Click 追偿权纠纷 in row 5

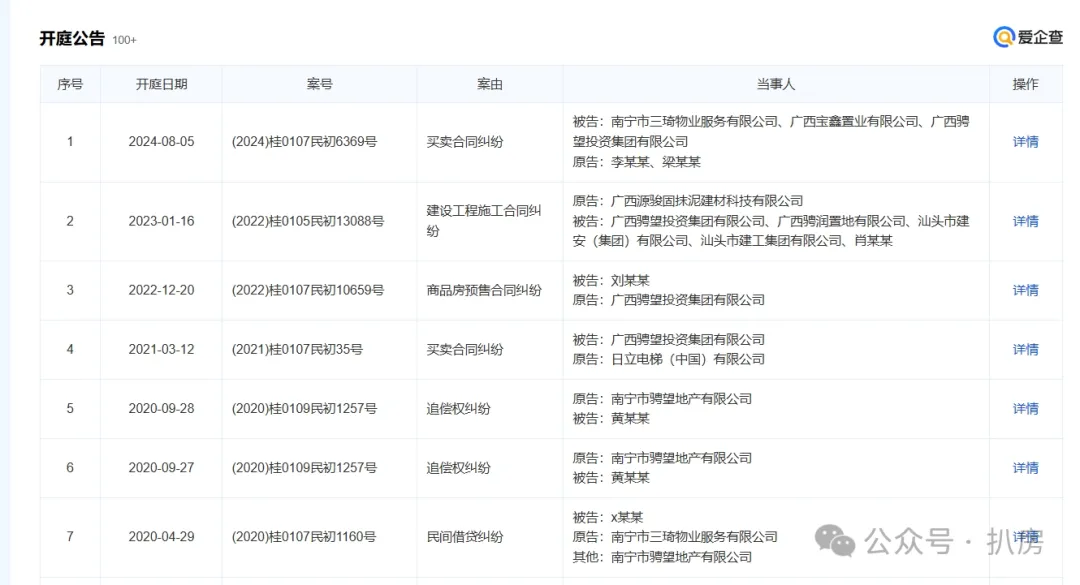pyautogui.click(x=458, y=409)
